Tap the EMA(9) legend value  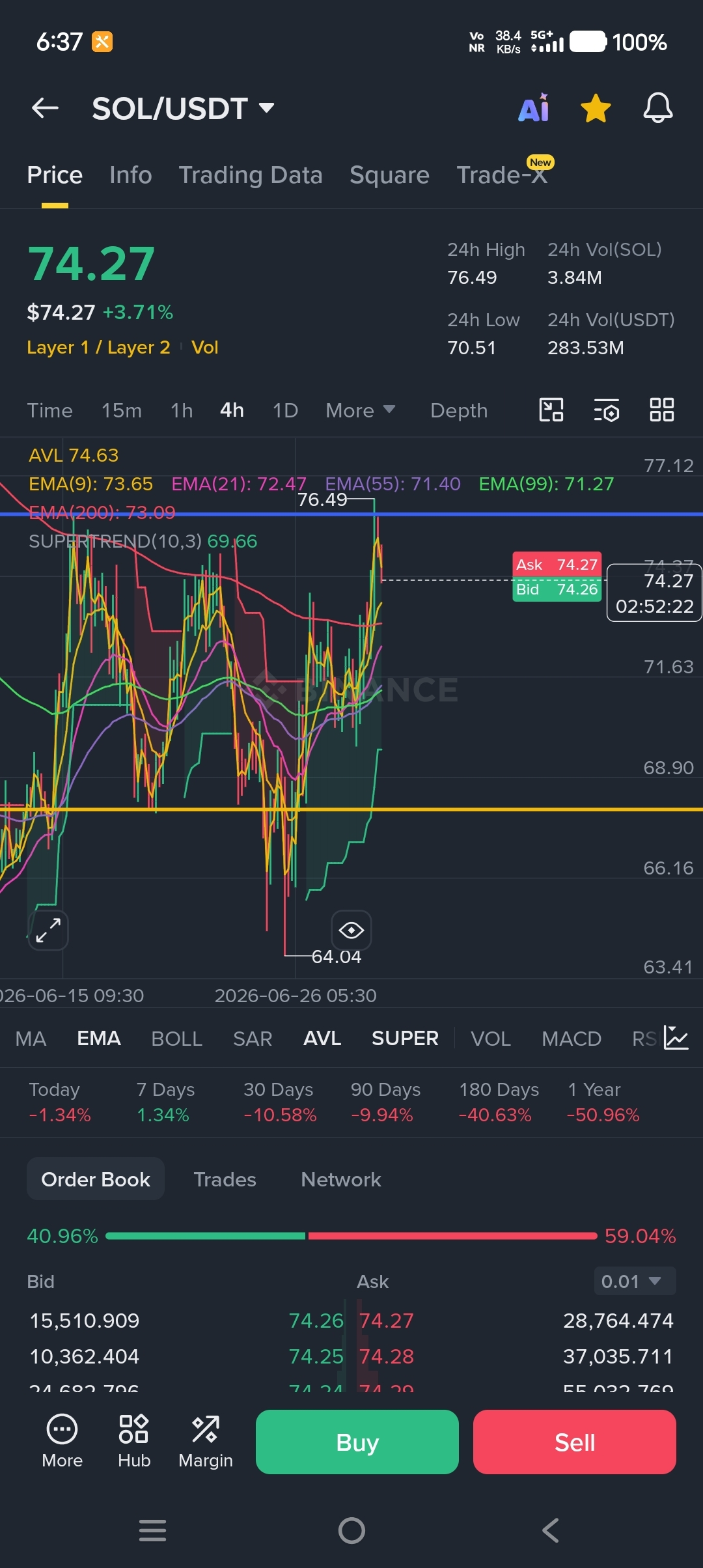(x=90, y=484)
